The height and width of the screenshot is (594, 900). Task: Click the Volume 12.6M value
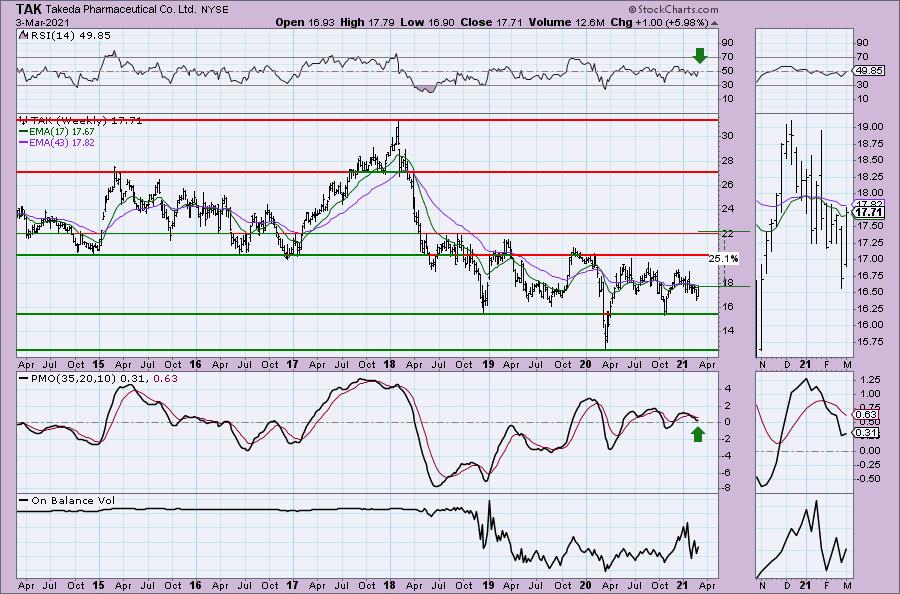click(567, 22)
